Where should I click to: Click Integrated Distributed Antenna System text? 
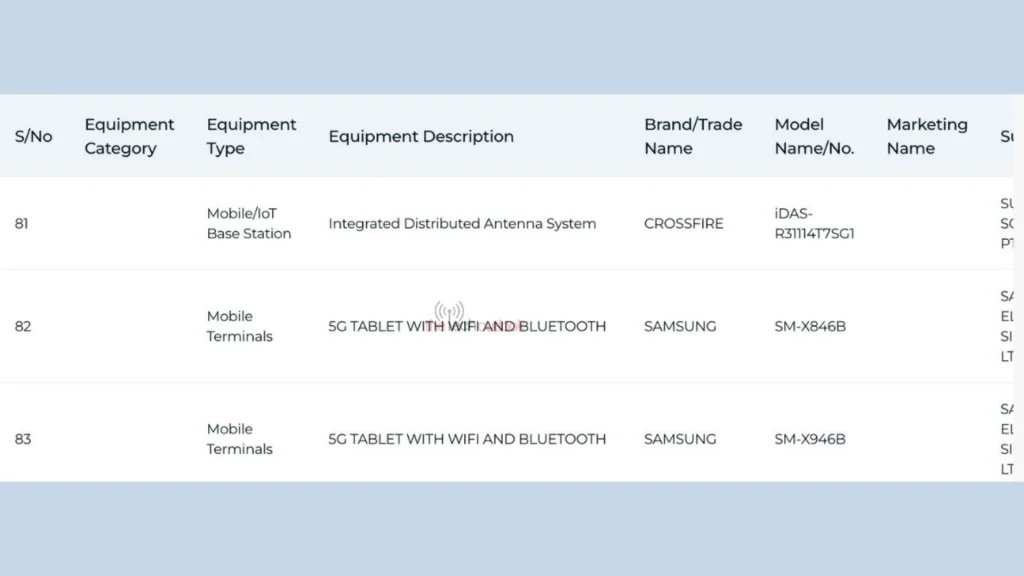point(462,224)
